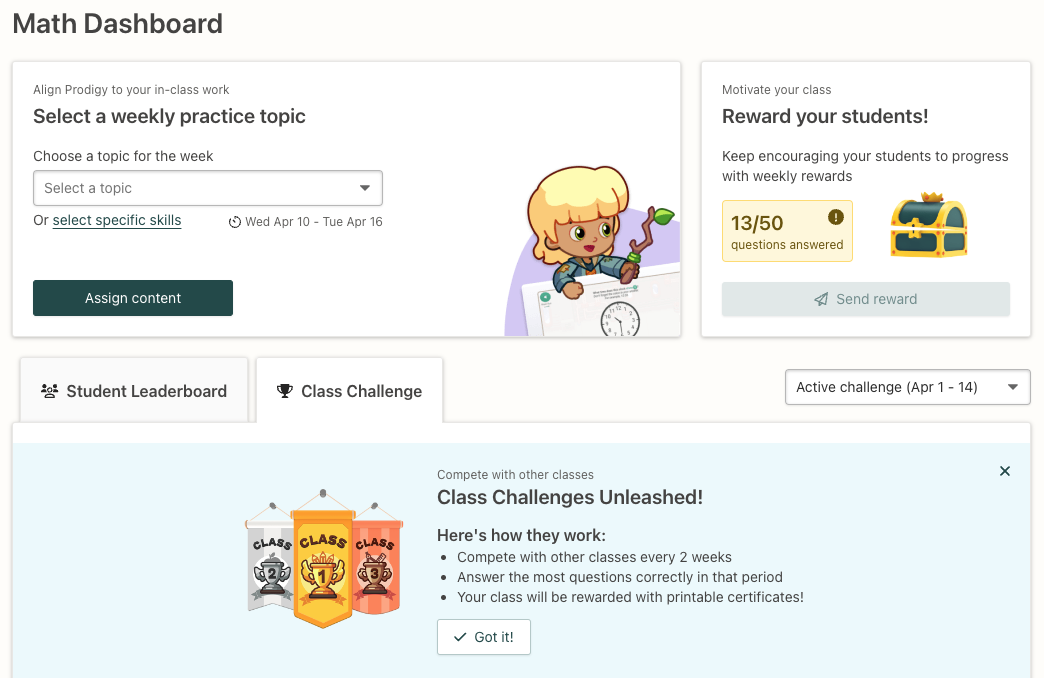This screenshot has width=1044, height=678.
Task: Switch to the Class Challenge tab
Action: coord(349,391)
